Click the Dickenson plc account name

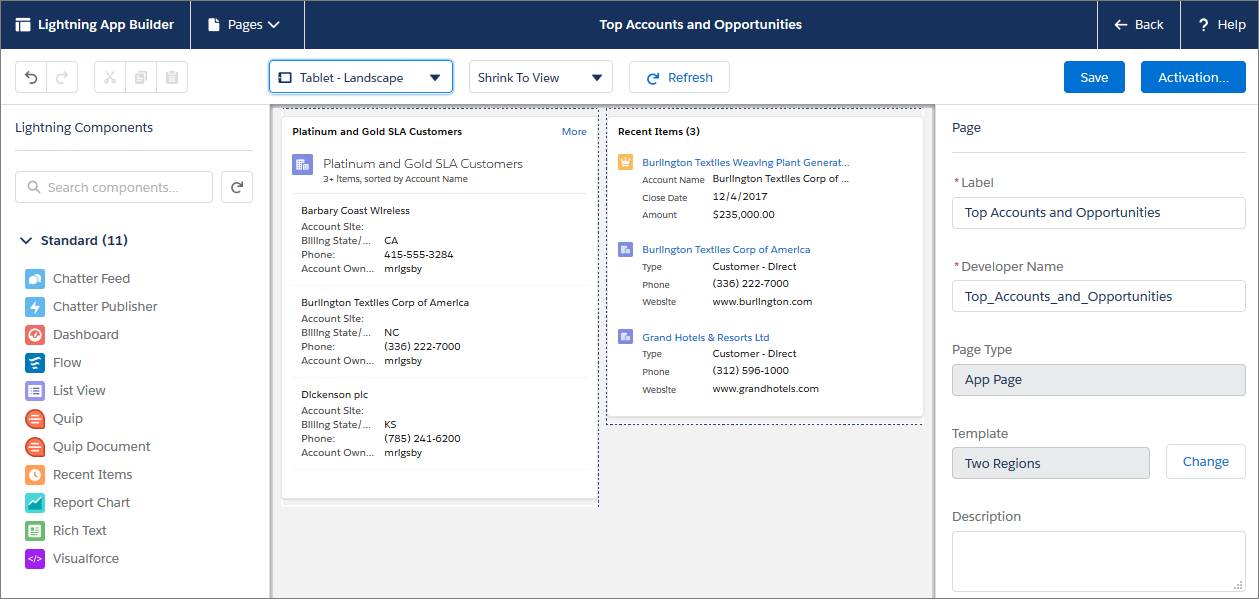[334, 395]
